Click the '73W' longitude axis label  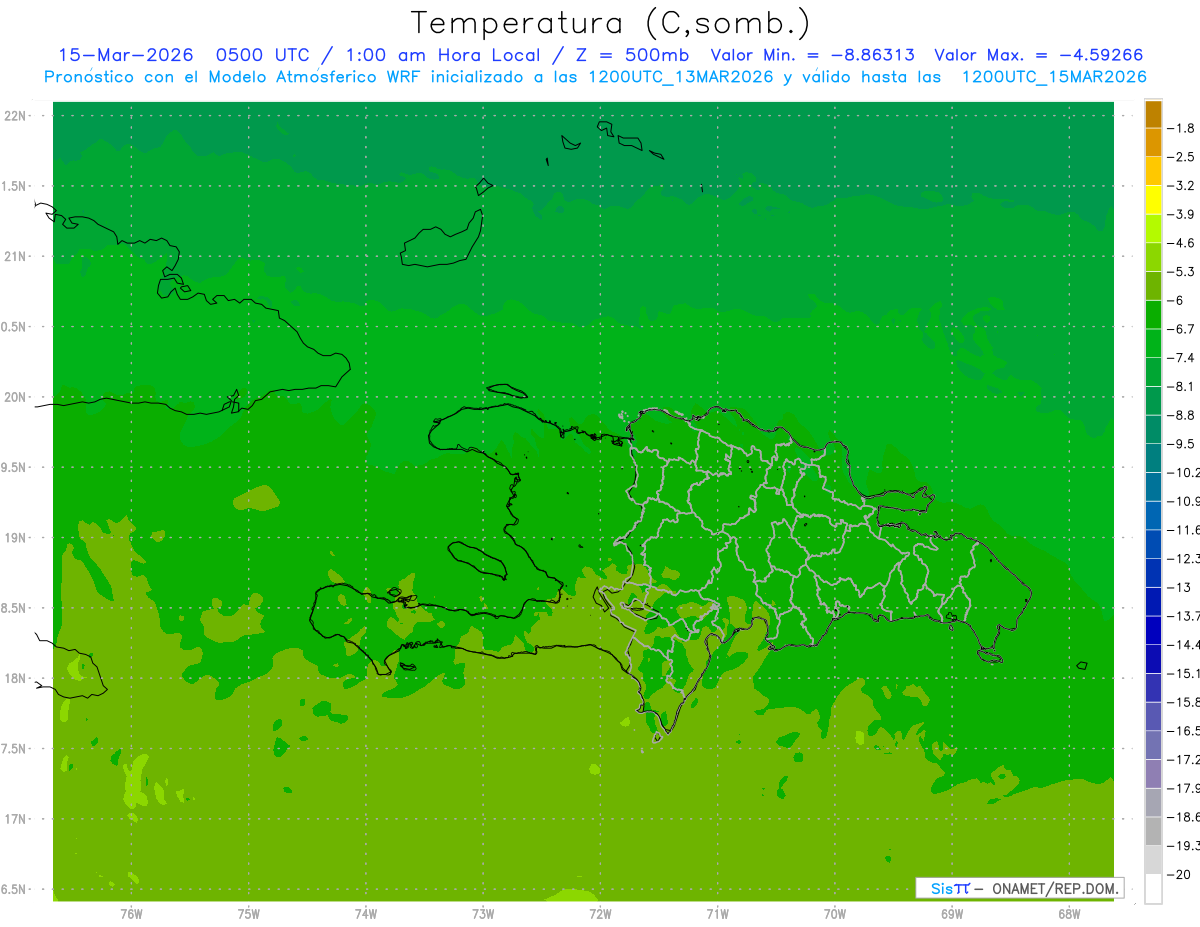pyautogui.click(x=483, y=914)
